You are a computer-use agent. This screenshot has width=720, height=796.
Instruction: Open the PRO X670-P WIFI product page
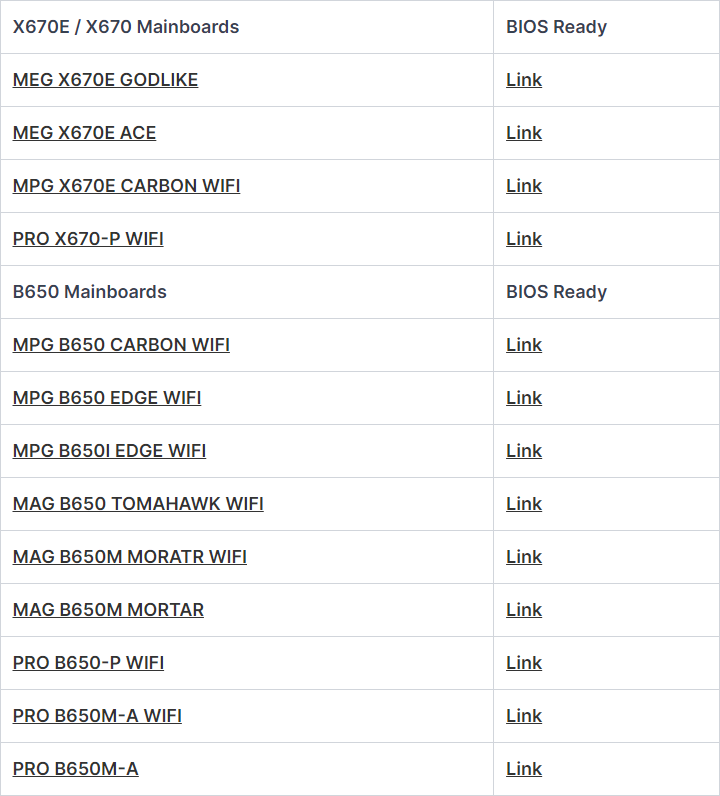click(x=88, y=239)
